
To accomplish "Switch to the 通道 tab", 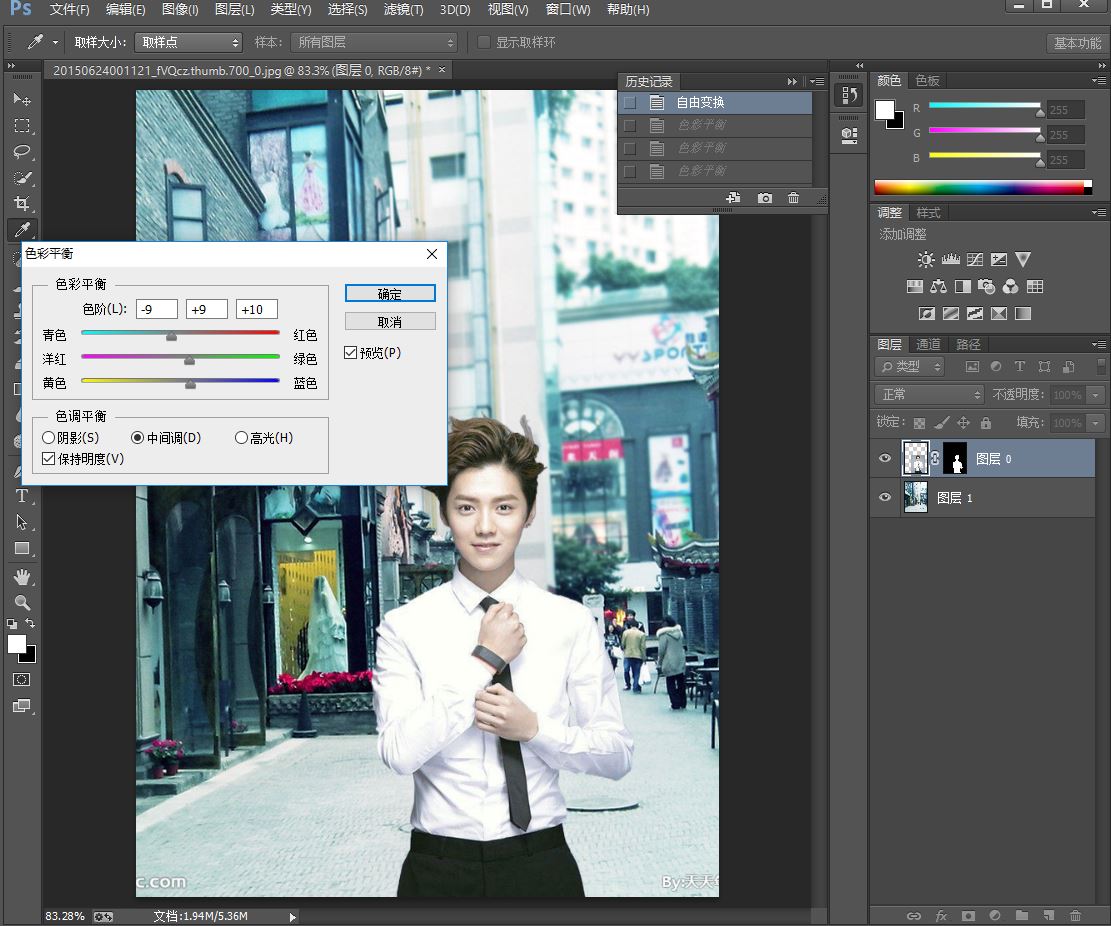I will pos(928,344).
